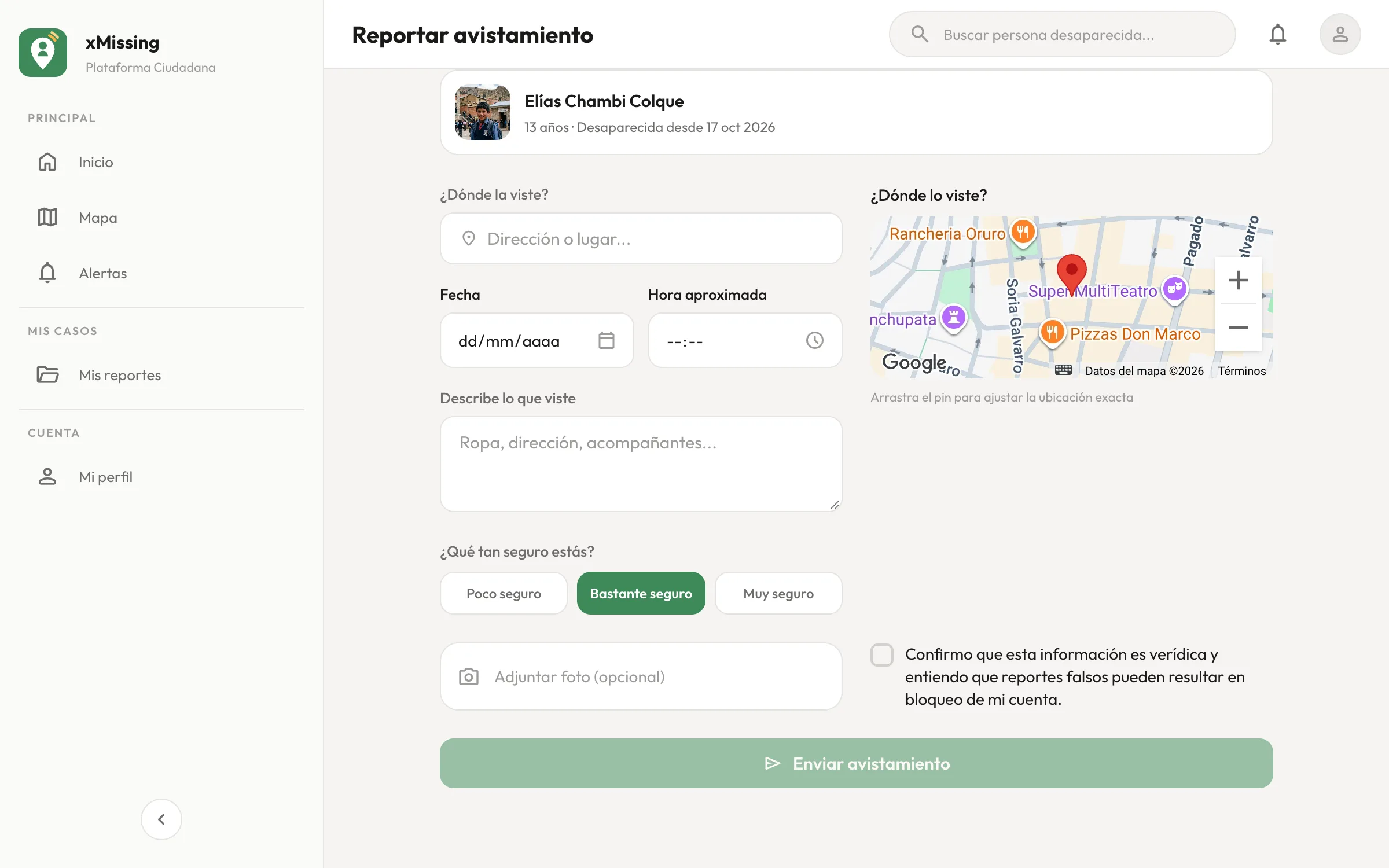This screenshot has width=1389, height=868.
Task: Focus the Describe lo que viste textarea
Action: point(641,464)
